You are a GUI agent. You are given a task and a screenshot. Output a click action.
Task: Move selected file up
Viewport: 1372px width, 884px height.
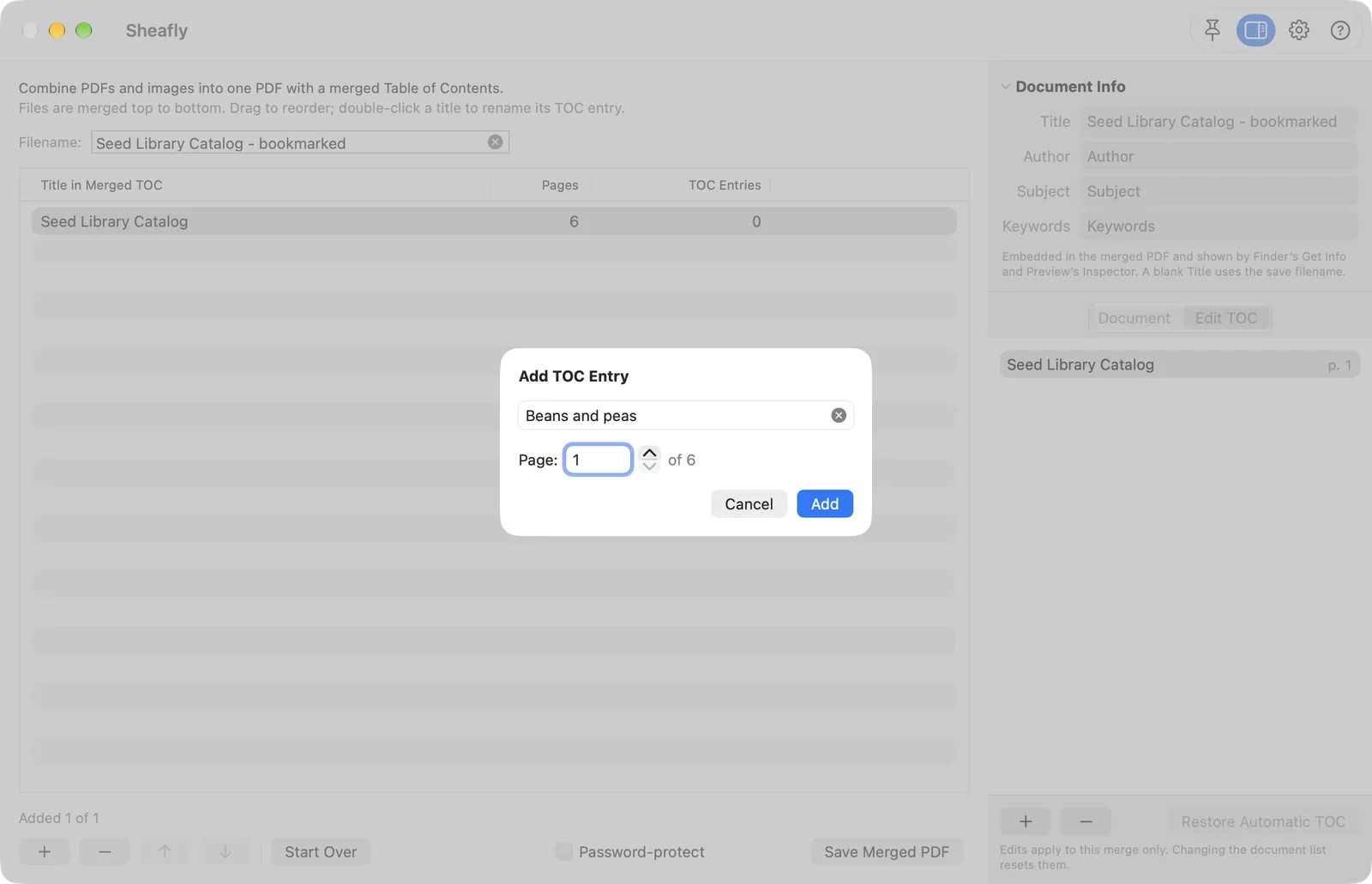tap(165, 851)
